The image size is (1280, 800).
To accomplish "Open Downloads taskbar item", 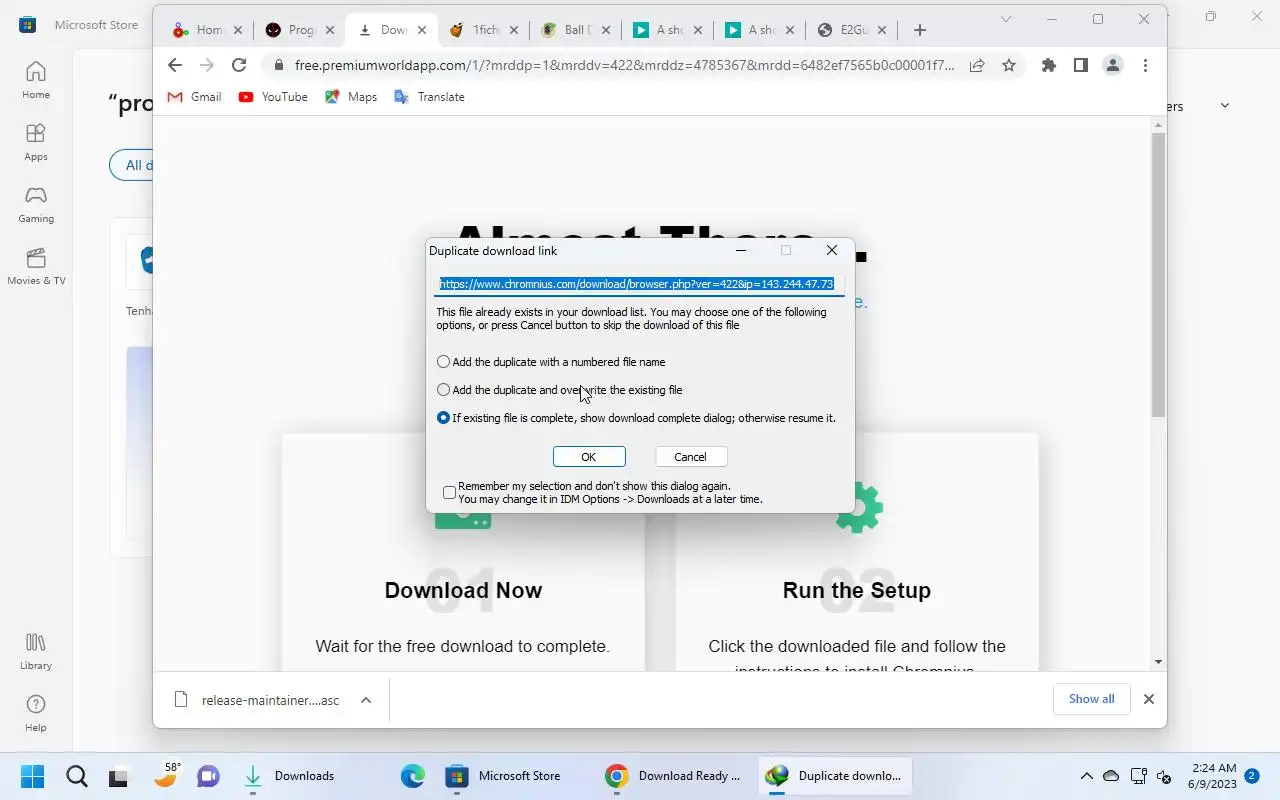I will (290, 776).
